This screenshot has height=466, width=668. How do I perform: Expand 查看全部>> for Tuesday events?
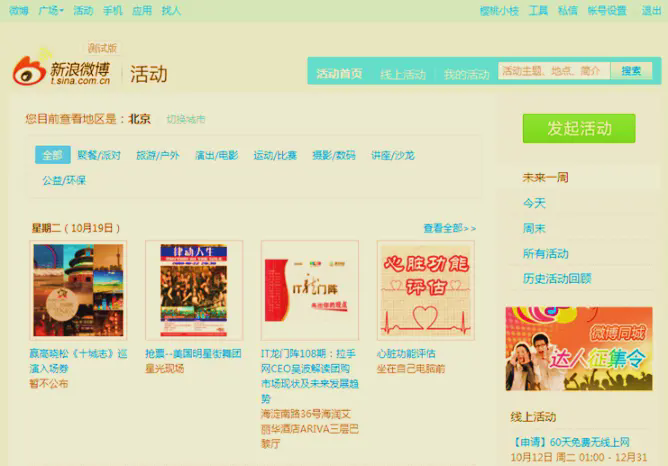tap(449, 228)
